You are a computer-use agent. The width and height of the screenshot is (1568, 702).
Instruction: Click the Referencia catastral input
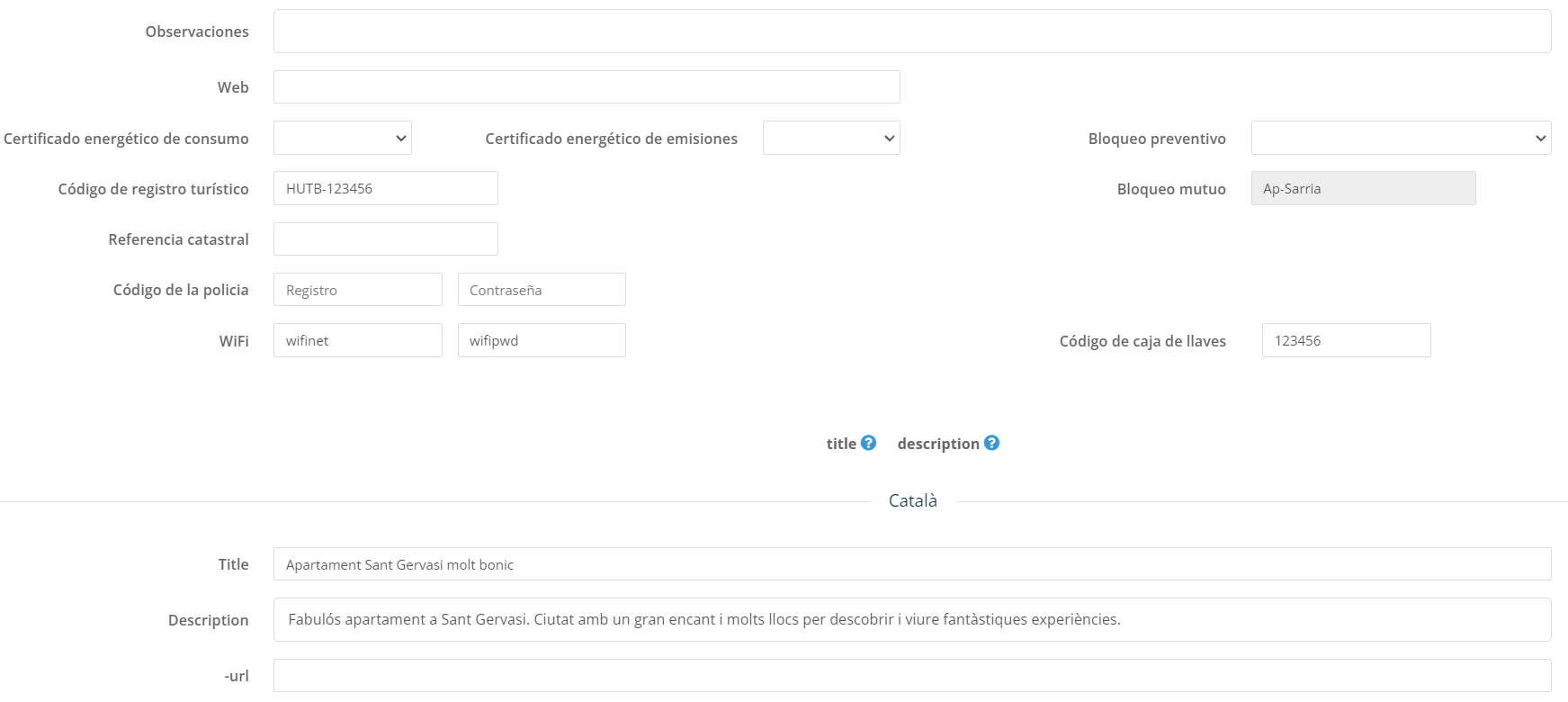coord(385,239)
